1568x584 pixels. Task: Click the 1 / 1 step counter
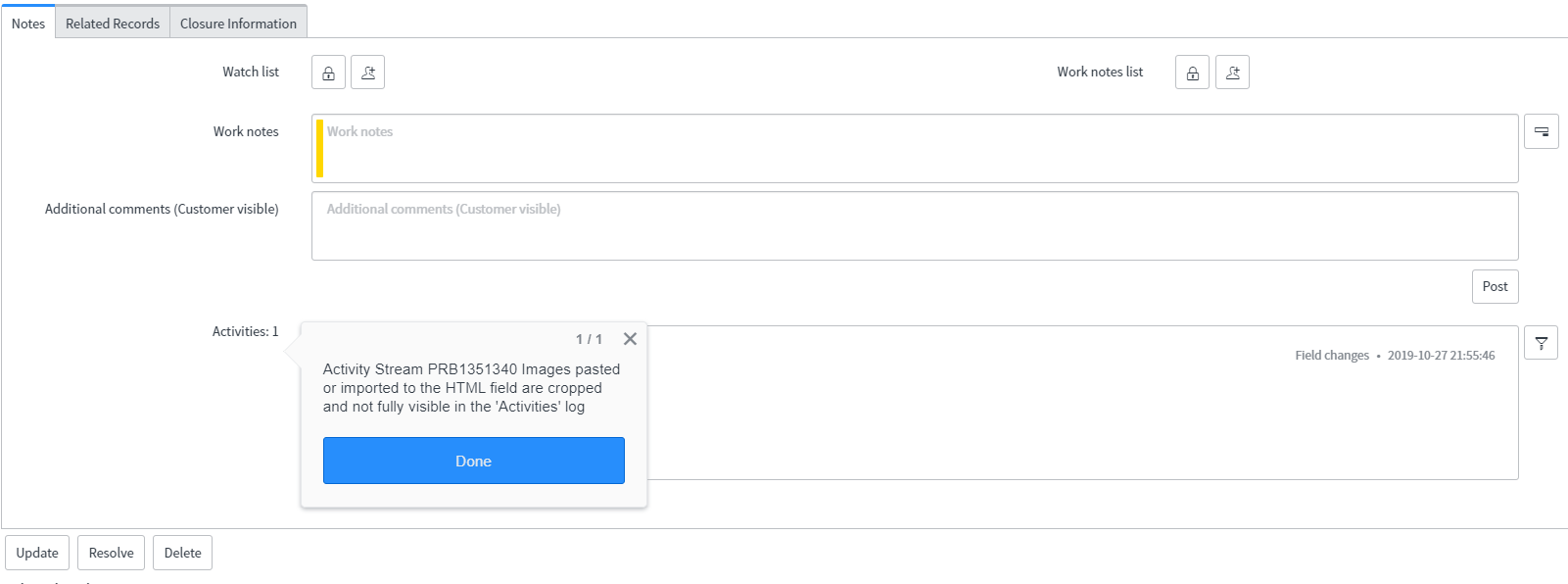(589, 339)
